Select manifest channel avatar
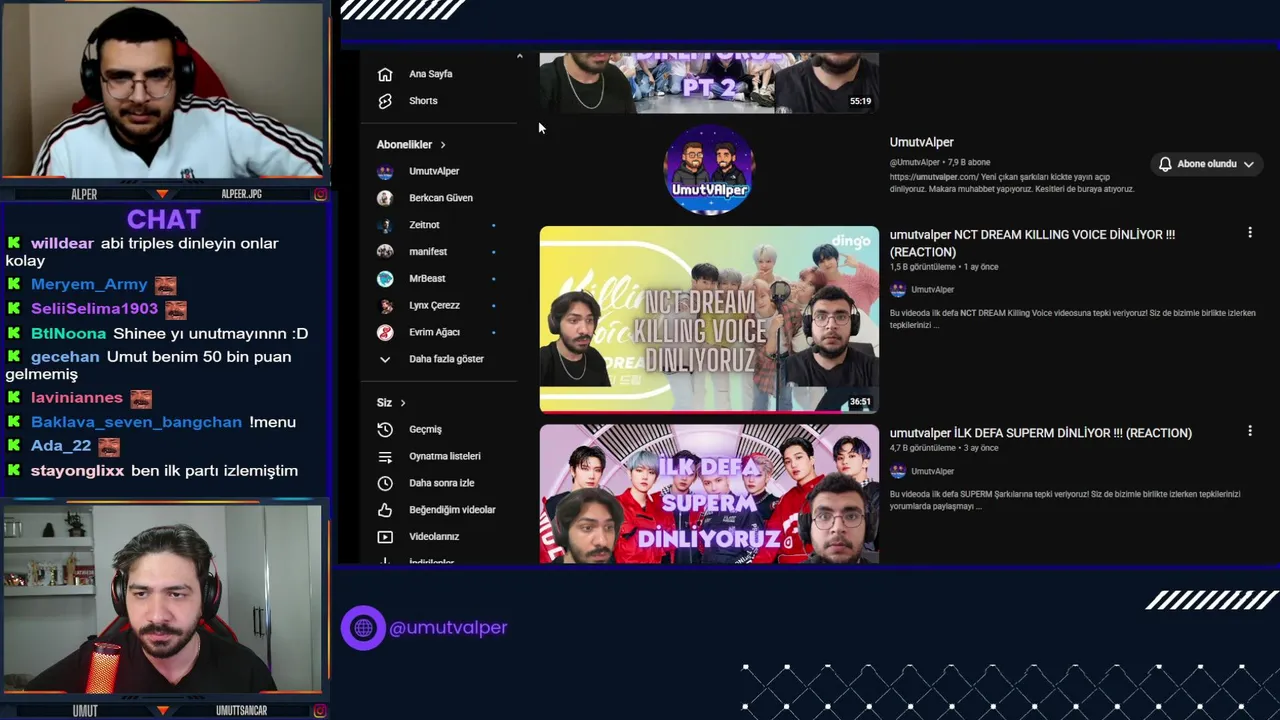This screenshot has width=1280, height=720. click(385, 252)
